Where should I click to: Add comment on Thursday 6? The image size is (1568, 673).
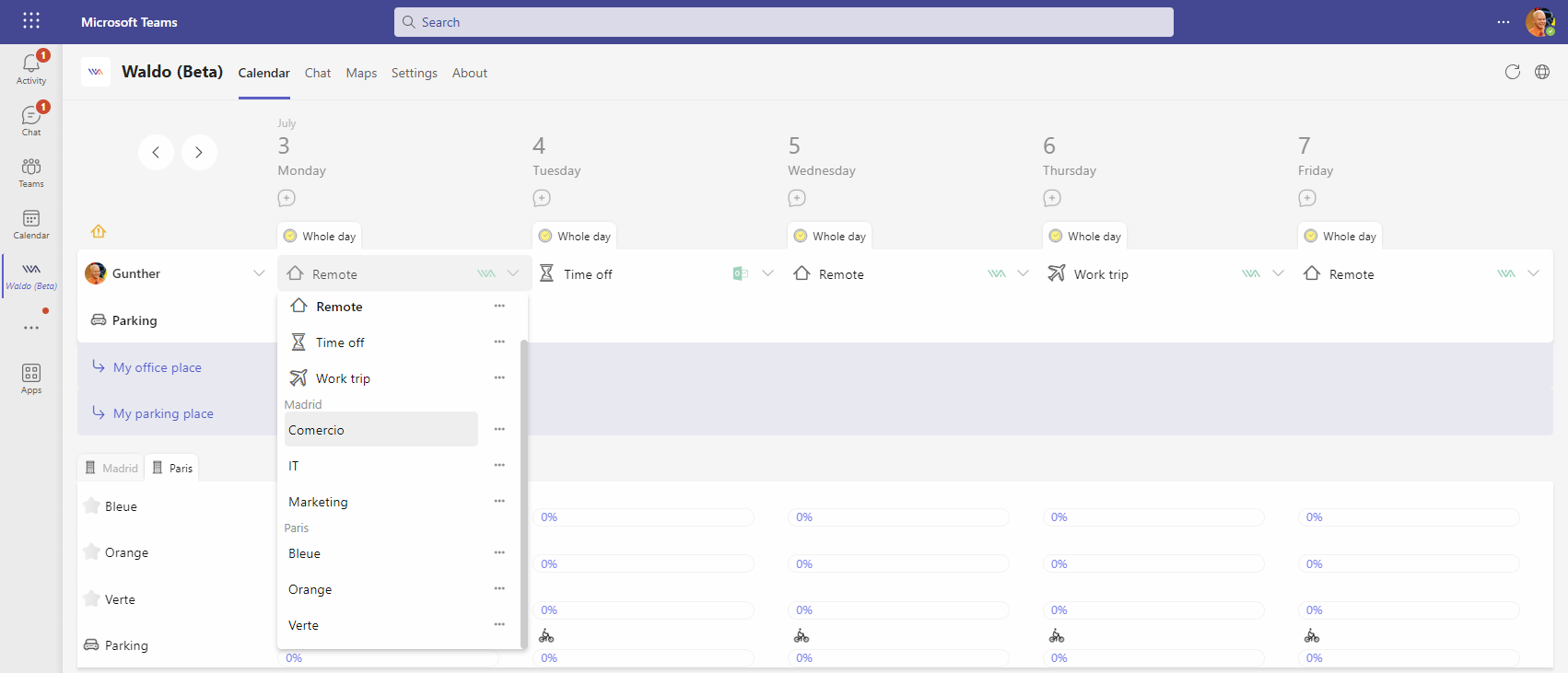coord(1052,198)
